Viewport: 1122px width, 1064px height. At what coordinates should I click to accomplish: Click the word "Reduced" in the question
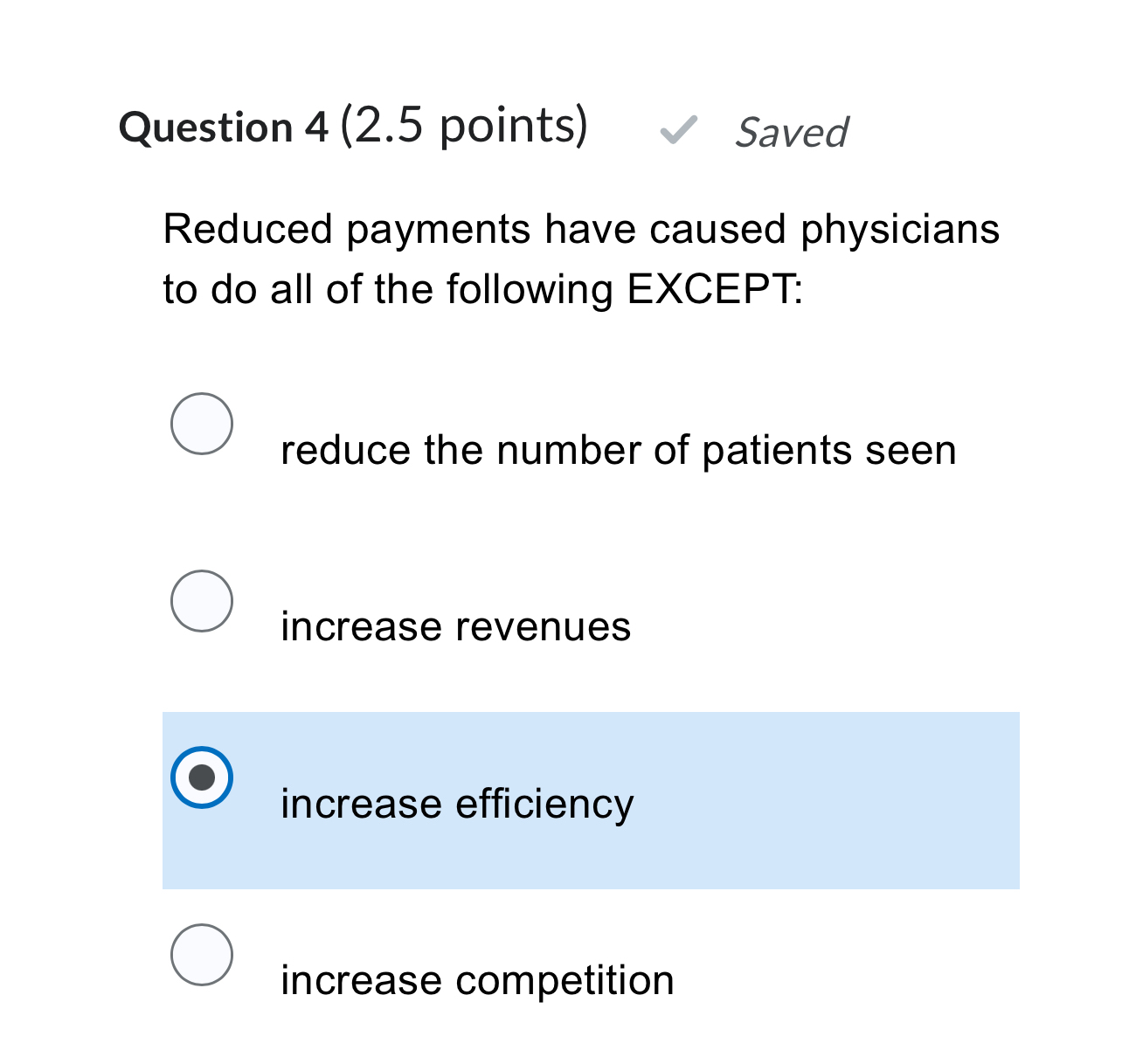click(x=248, y=230)
